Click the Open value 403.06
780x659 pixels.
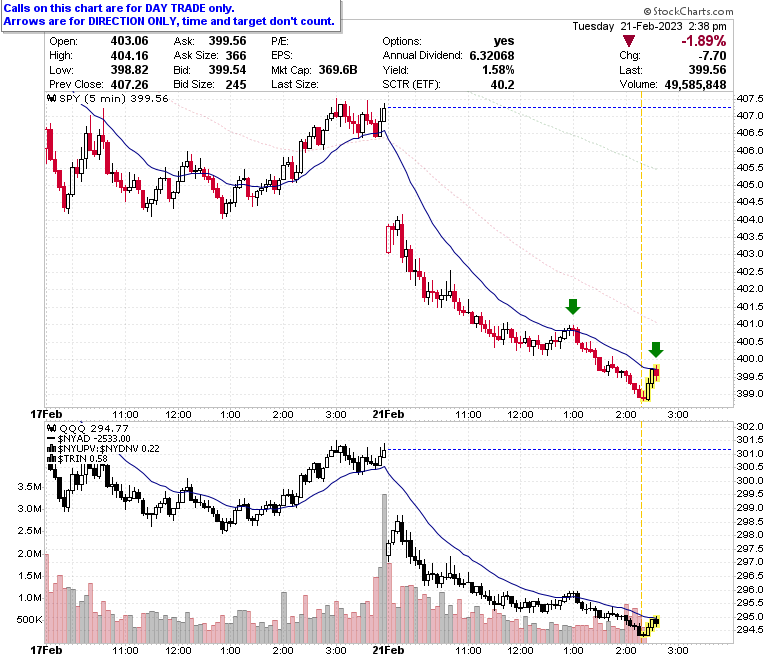click(x=129, y=41)
